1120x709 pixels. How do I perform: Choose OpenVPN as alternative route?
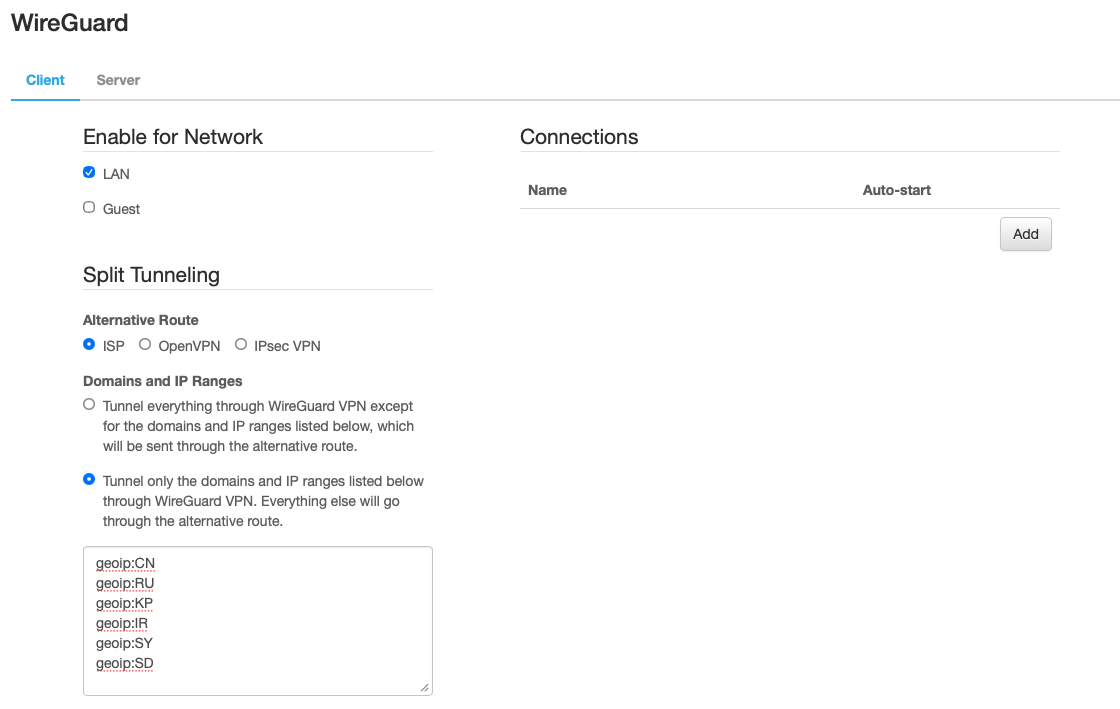pos(145,345)
